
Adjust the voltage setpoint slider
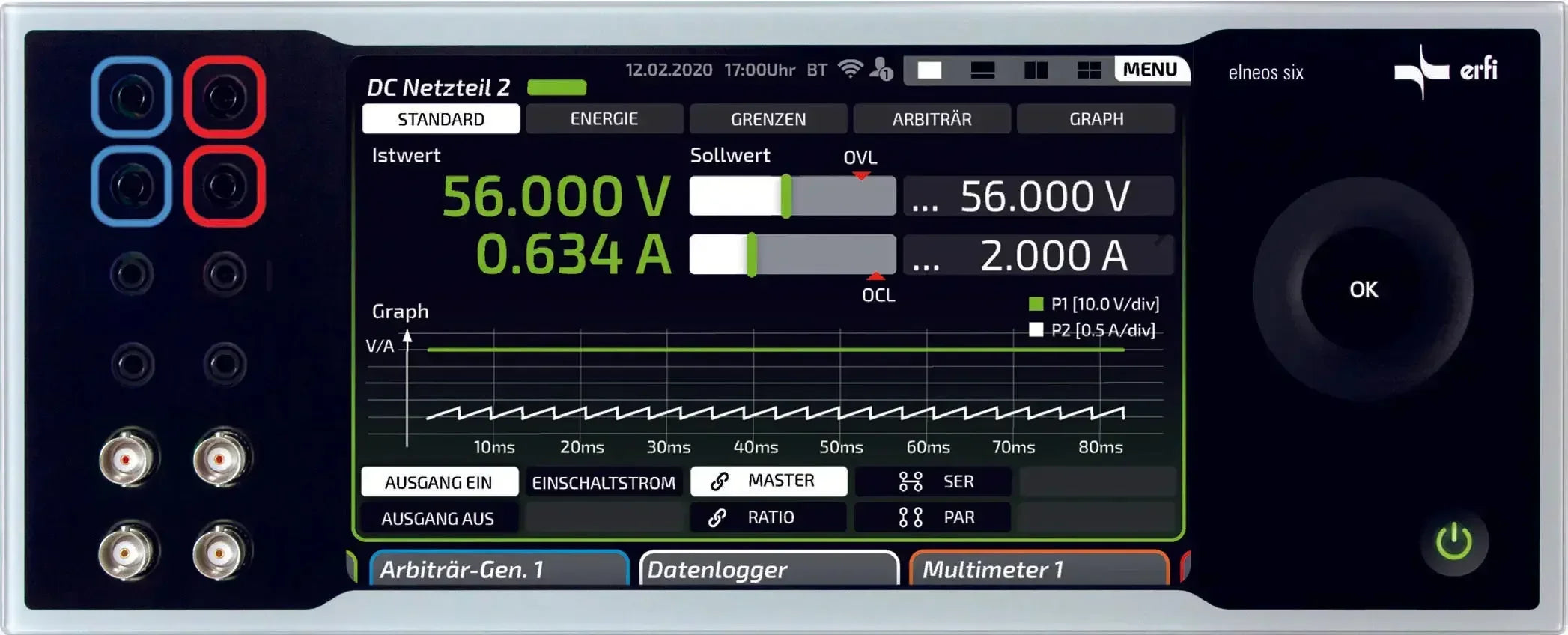[x=792, y=196]
